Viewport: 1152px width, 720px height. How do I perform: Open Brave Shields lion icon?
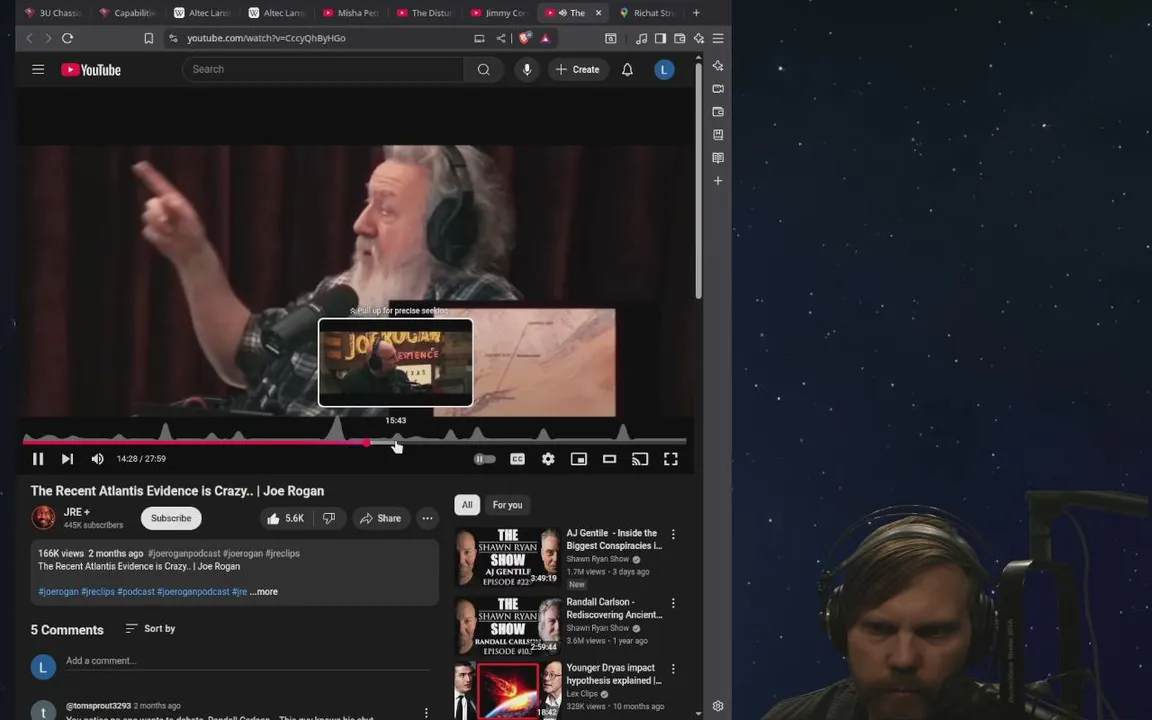[525, 38]
